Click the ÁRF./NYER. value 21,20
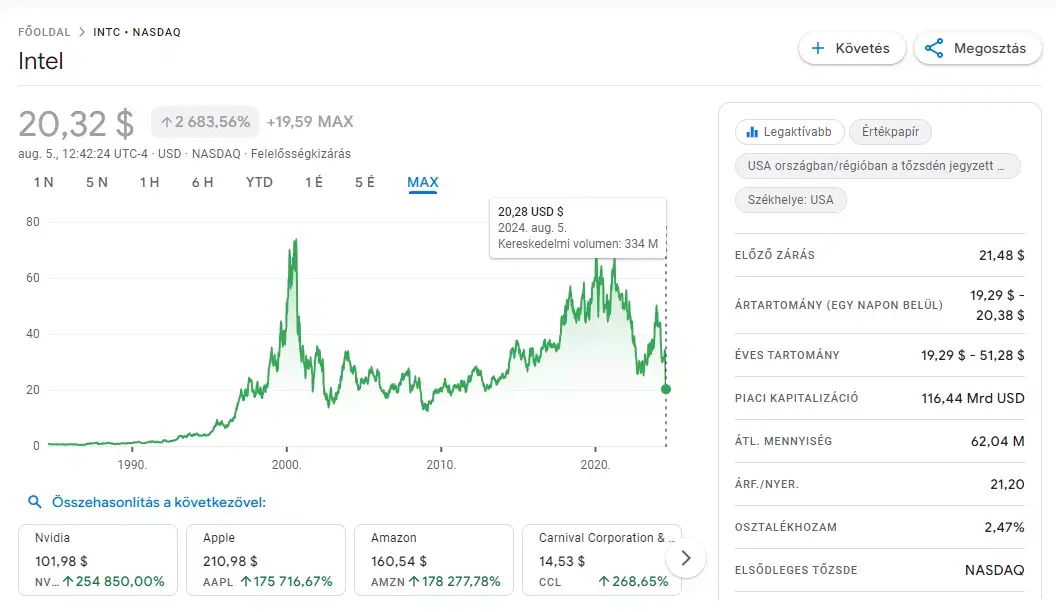Viewport: 1056px width, 612px height. coord(1008,484)
